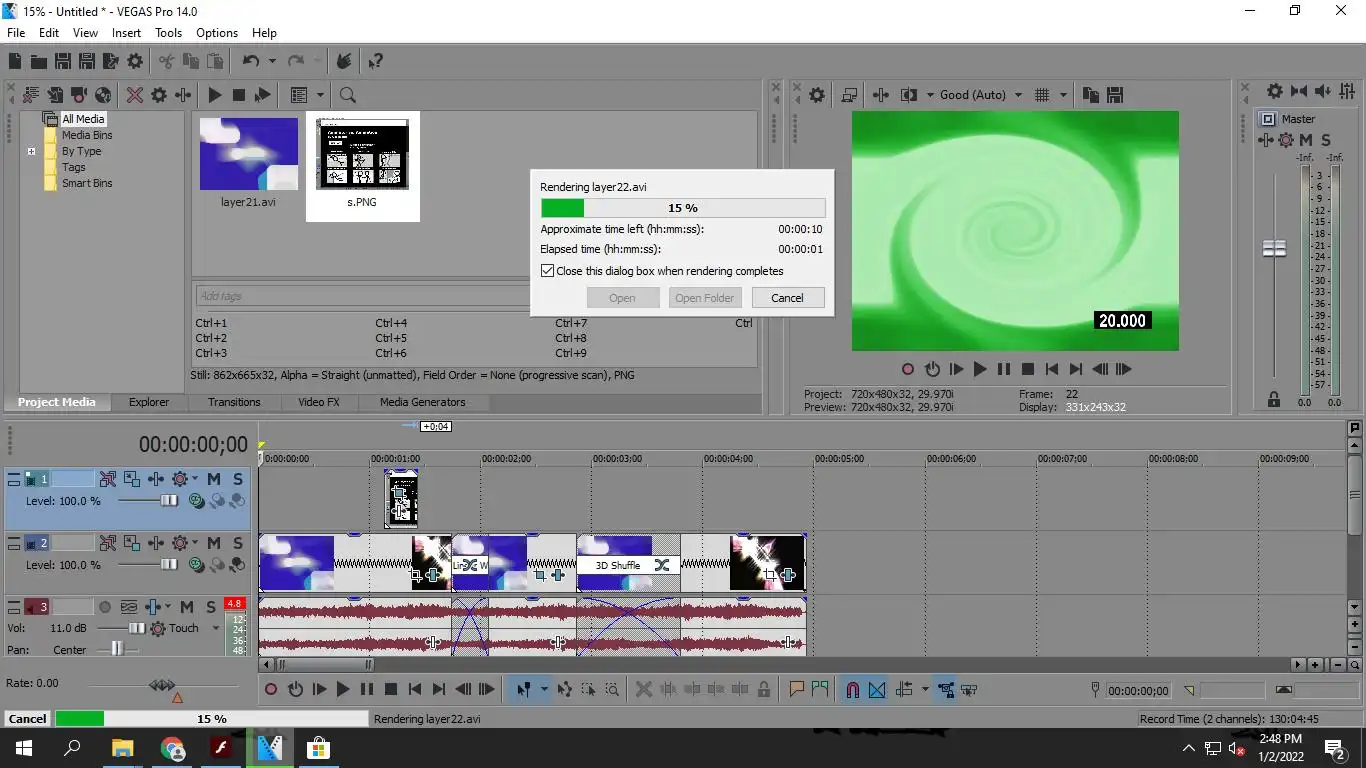Viewport: 1366px width, 768px height.
Task: Toggle Automatic Crossfades icon
Action: [877, 689]
